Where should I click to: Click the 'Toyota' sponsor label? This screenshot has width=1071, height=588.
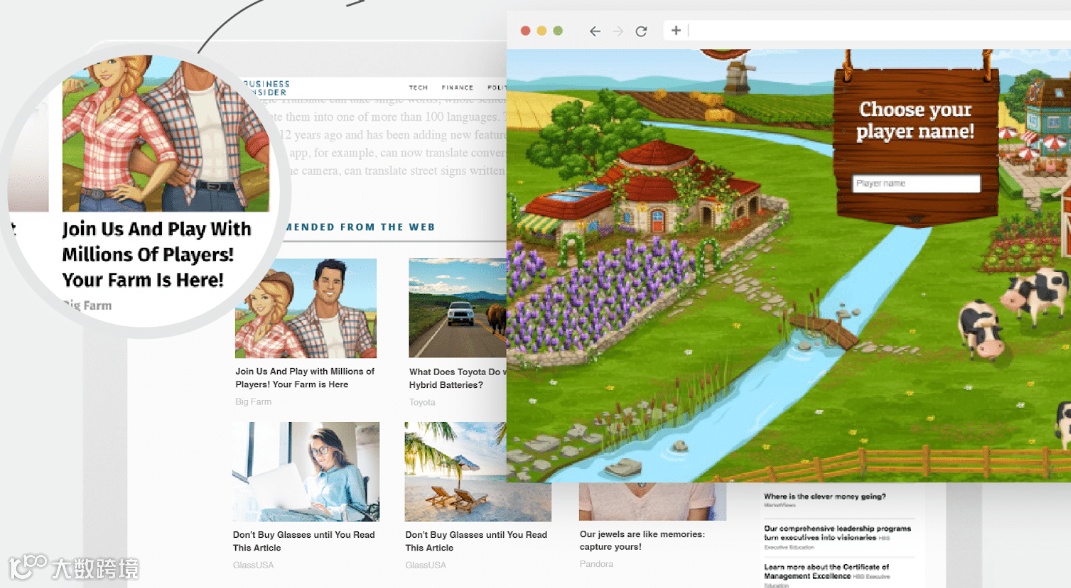pos(422,402)
